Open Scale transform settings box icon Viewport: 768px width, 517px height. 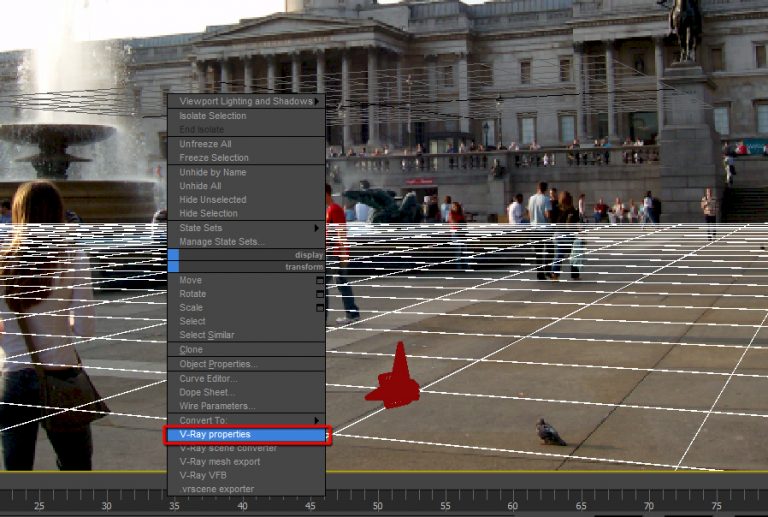click(x=320, y=308)
